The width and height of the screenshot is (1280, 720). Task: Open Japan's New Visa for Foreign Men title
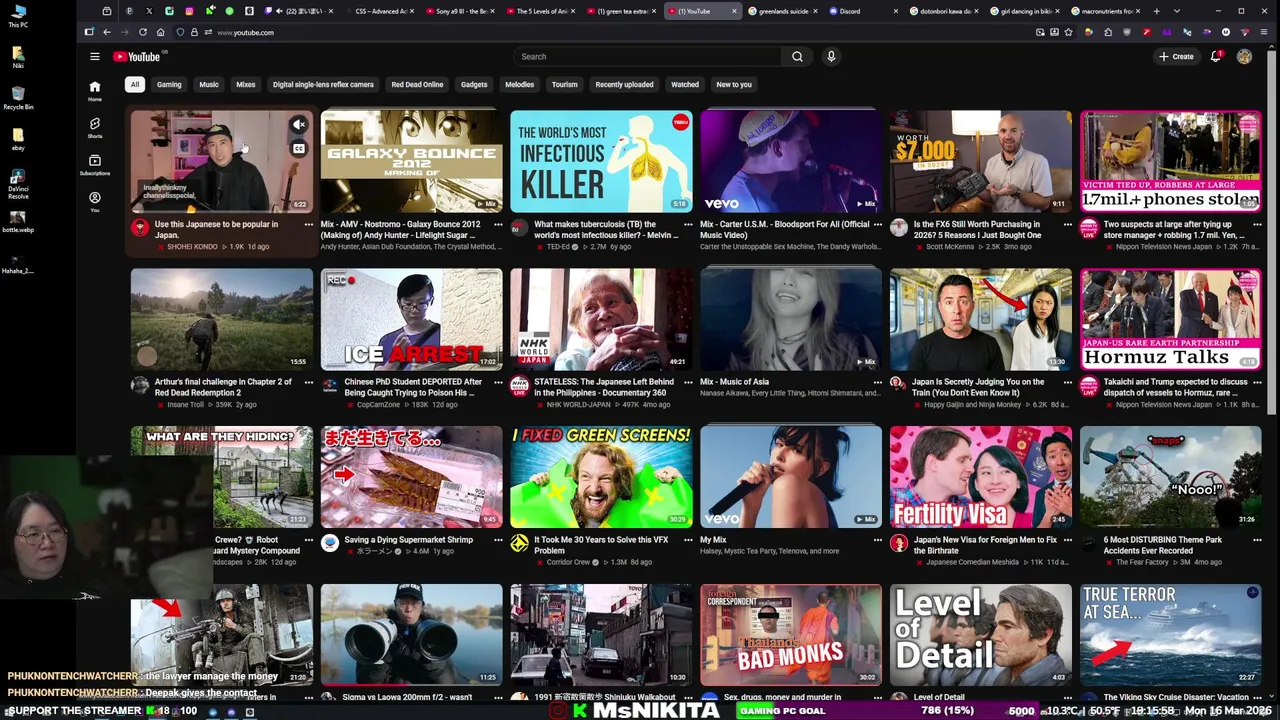(x=985, y=545)
